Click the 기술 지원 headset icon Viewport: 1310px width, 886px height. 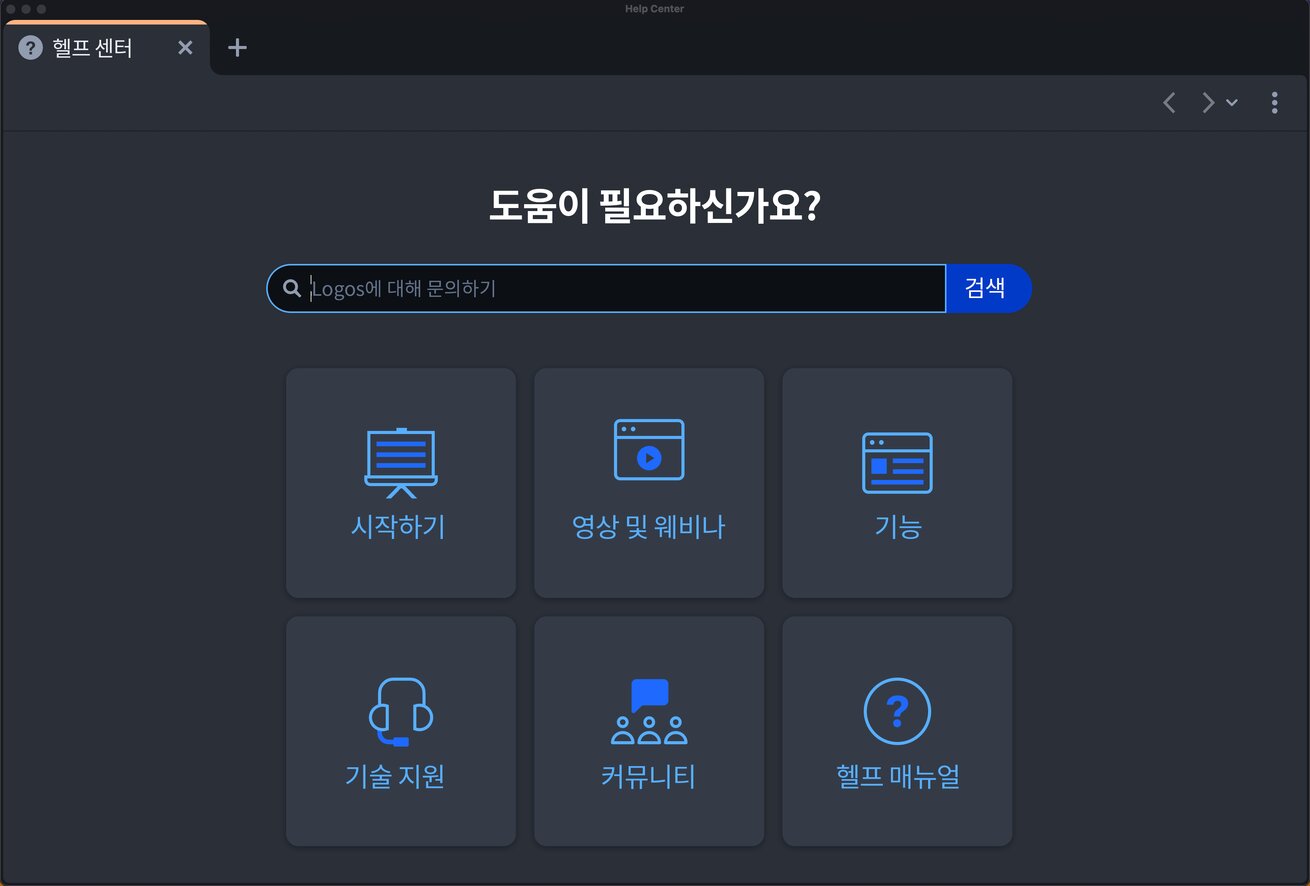pyautogui.click(x=400, y=712)
